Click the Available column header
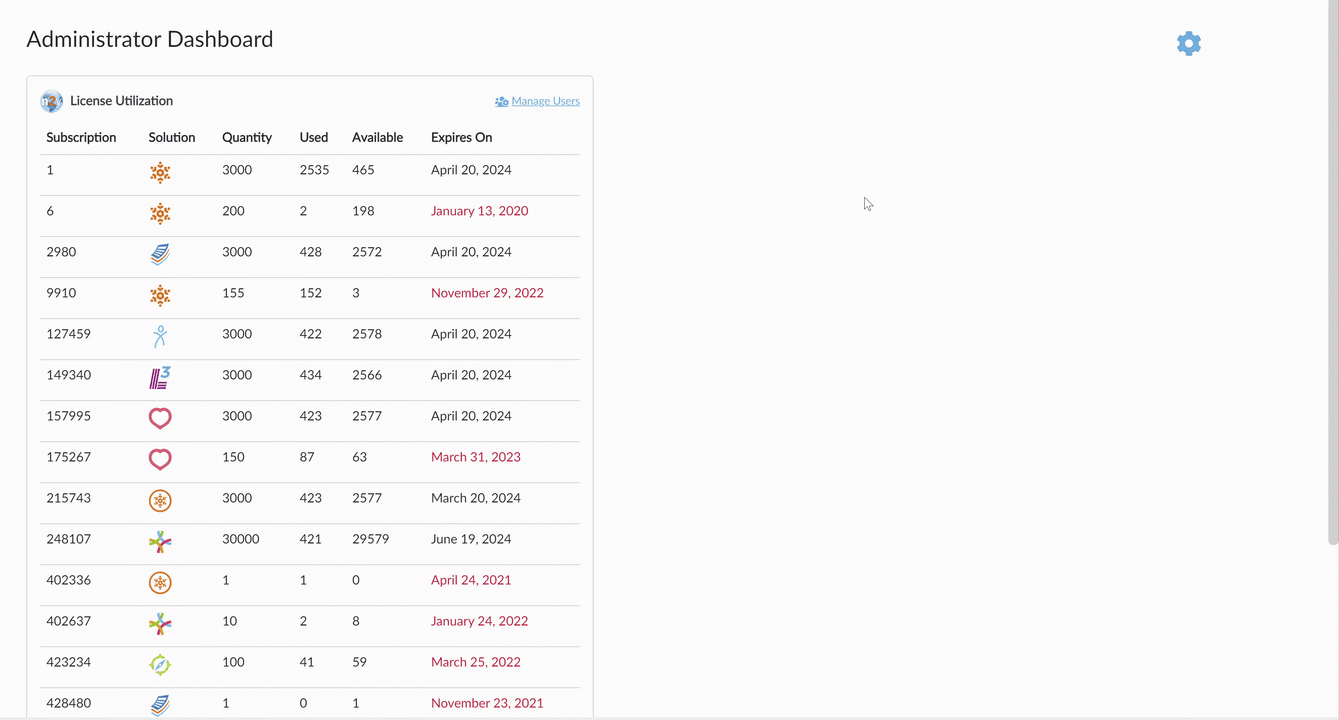The image size is (1339, 720). pos(377,137)
